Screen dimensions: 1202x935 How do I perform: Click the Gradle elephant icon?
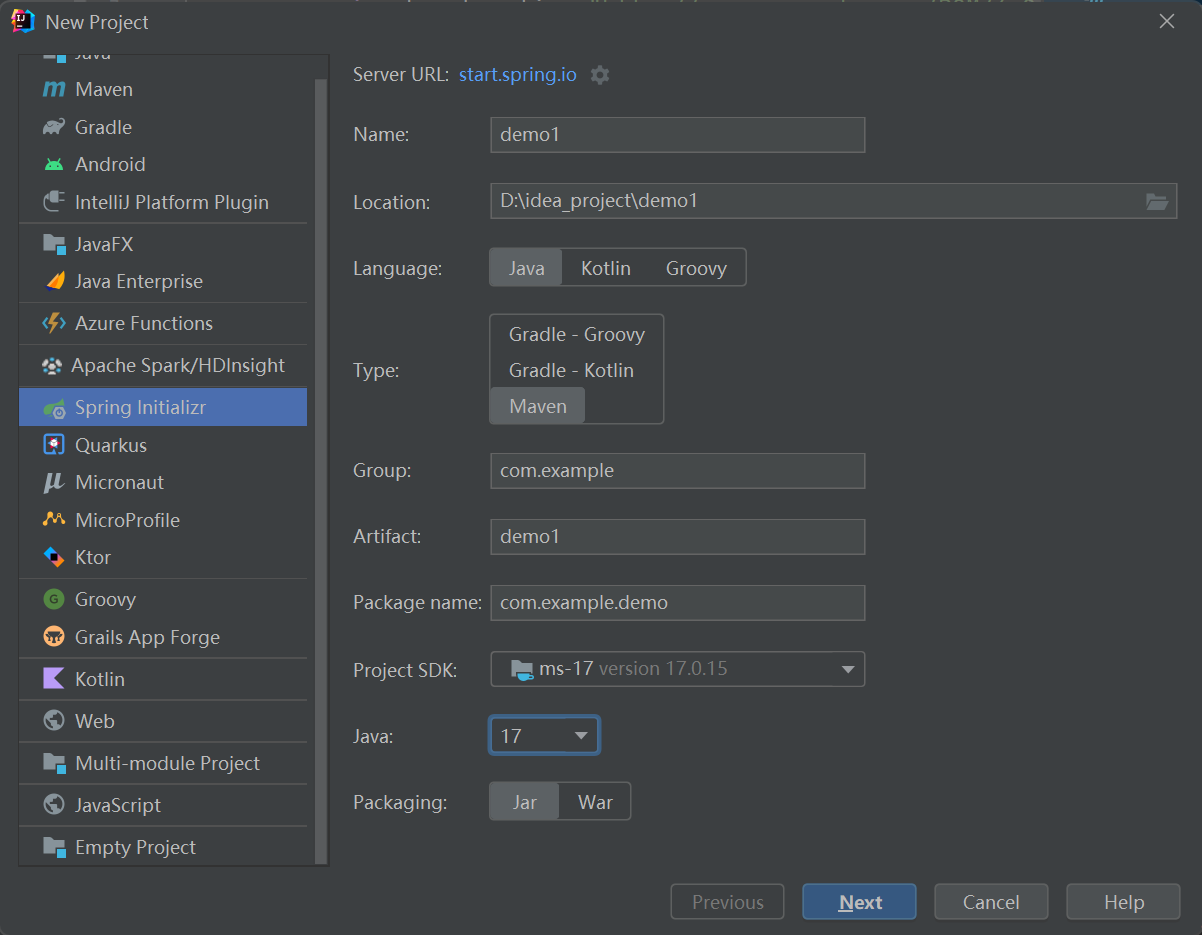pos(54,127)
